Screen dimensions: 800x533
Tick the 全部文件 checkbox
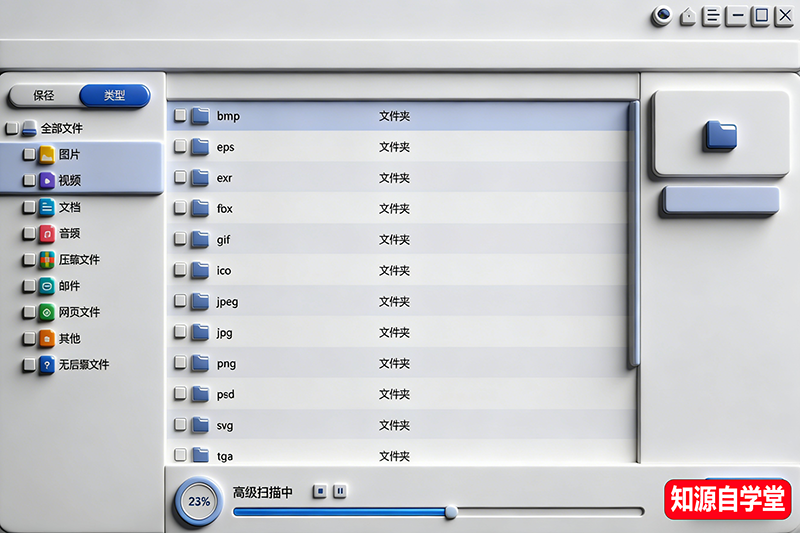(x=12, y=128)
